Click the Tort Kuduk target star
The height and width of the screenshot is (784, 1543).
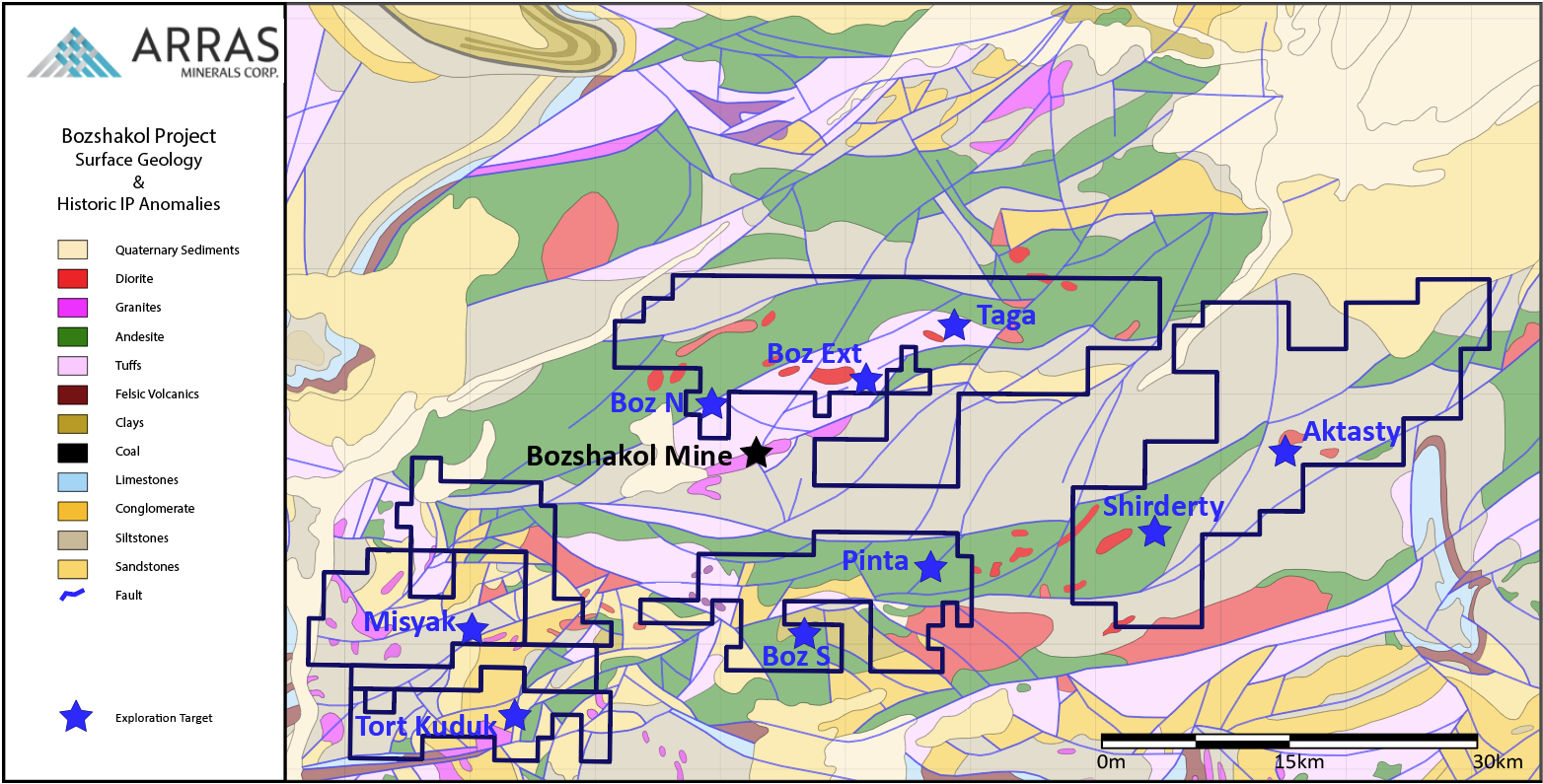514,714
